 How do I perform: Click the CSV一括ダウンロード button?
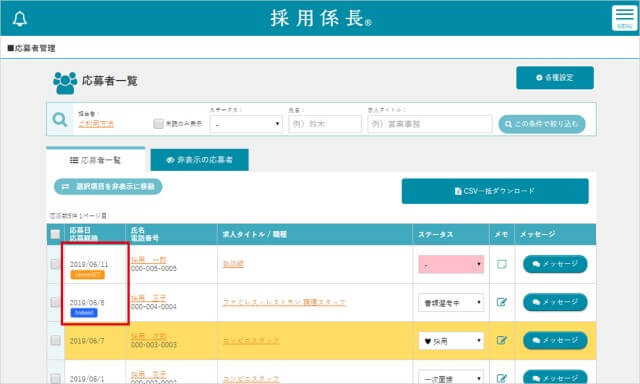pos(495,191)
